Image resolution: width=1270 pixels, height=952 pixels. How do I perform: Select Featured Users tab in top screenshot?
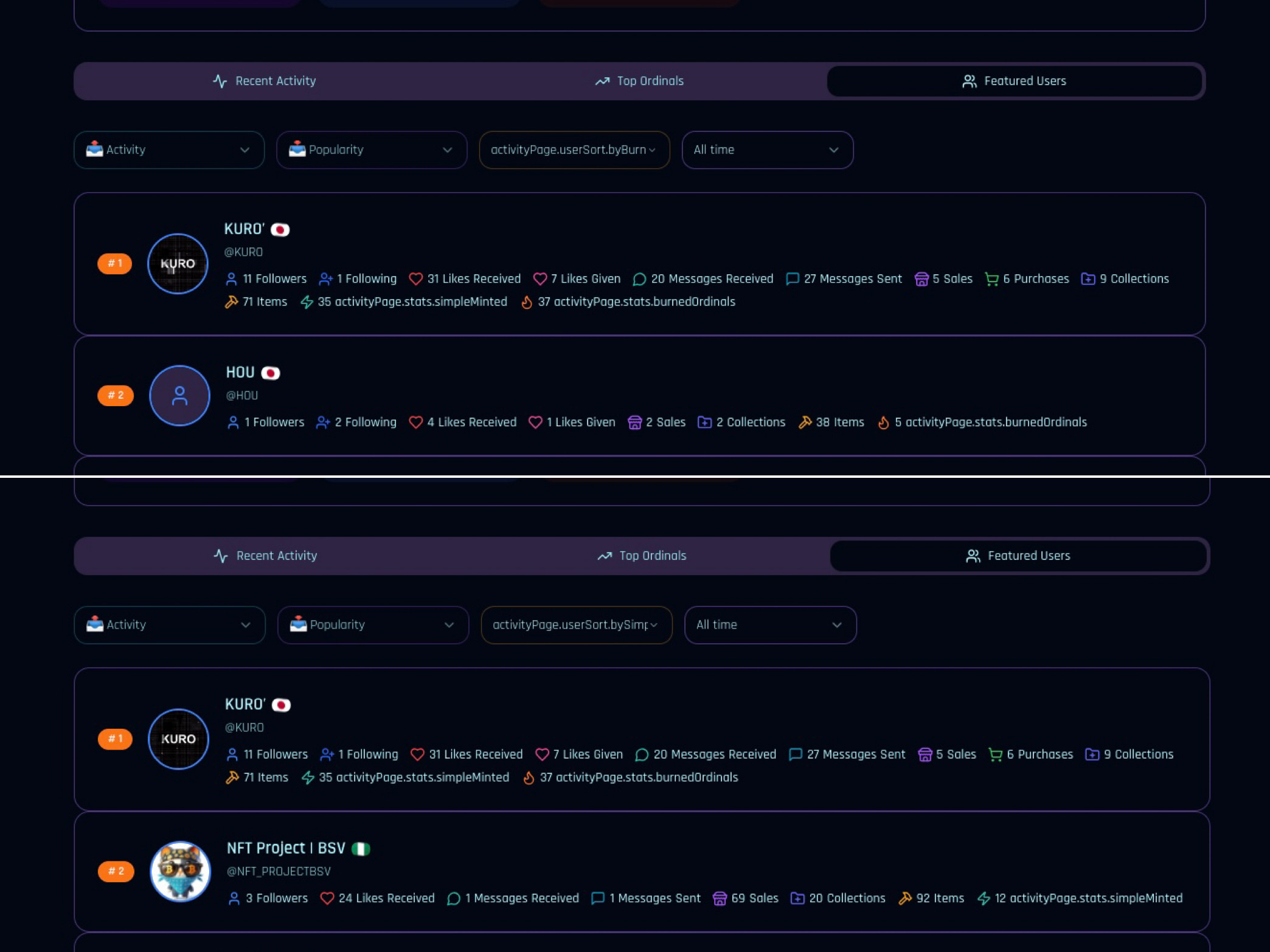tap(1014, 81)
